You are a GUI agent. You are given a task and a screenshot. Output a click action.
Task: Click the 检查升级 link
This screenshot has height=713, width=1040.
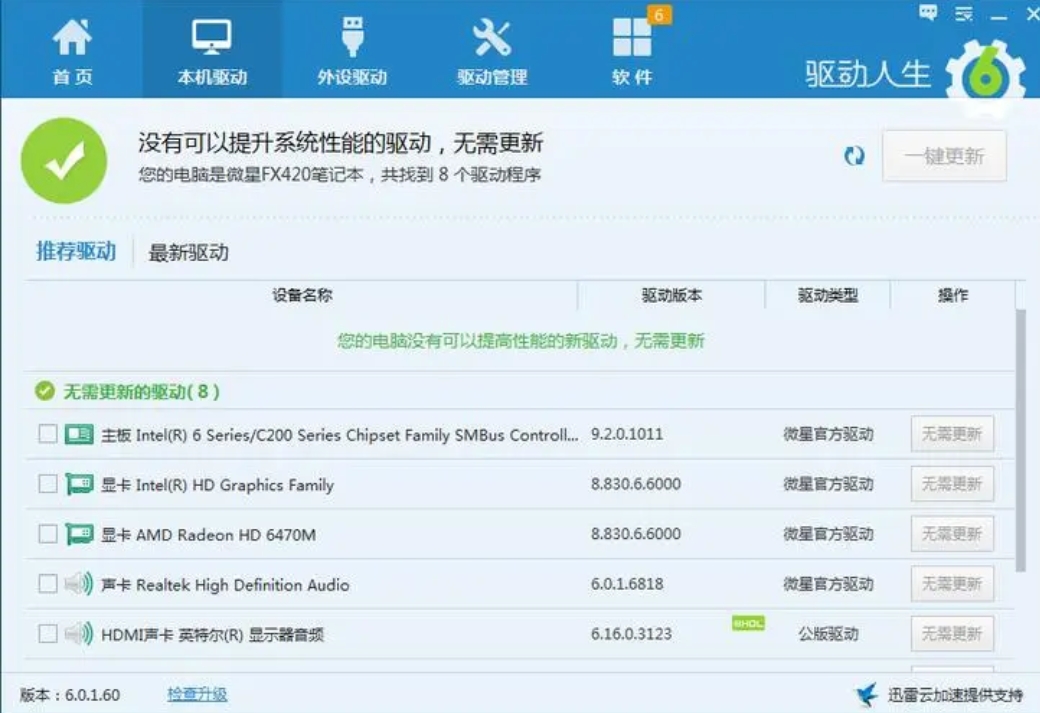pos(197,694)
